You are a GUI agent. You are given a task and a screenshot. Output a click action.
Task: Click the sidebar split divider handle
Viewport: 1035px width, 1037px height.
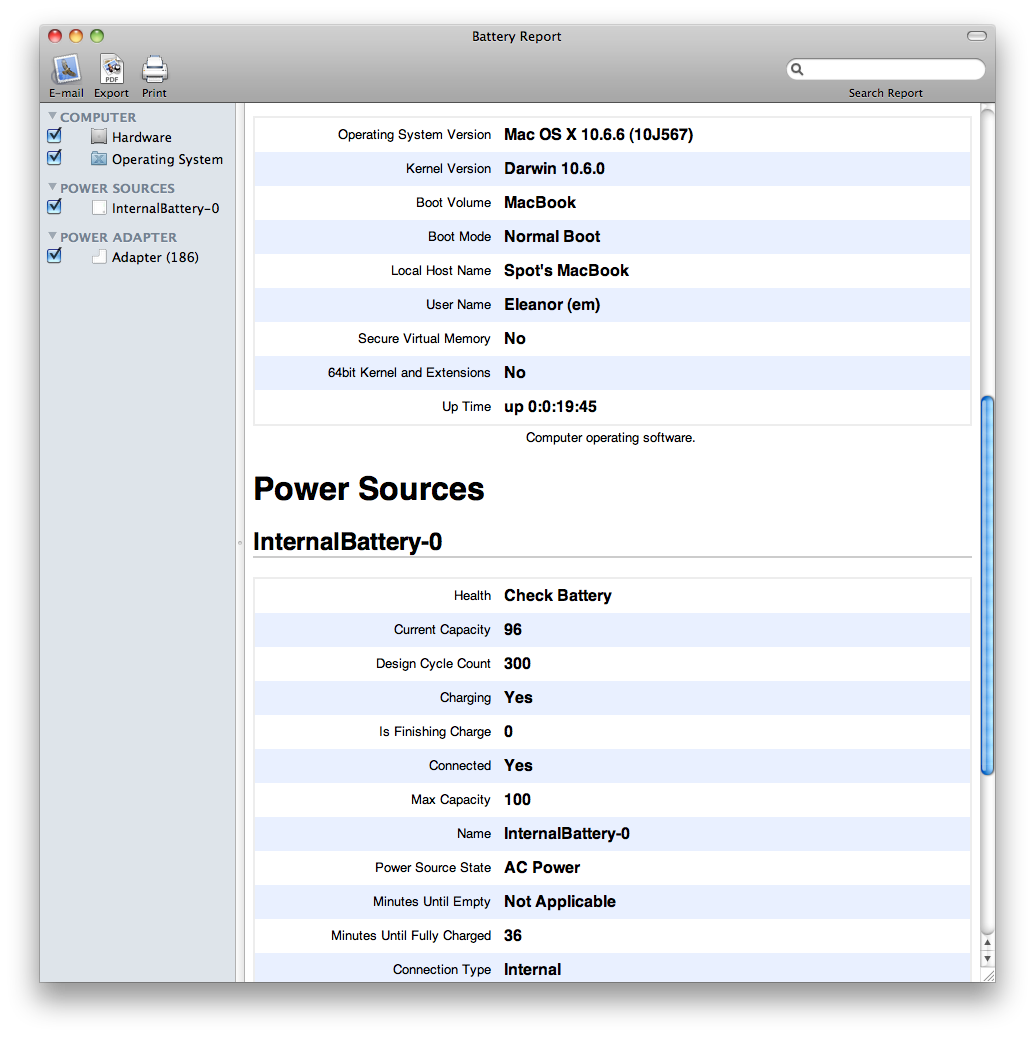pyautogui.click(x=239, y=543)
